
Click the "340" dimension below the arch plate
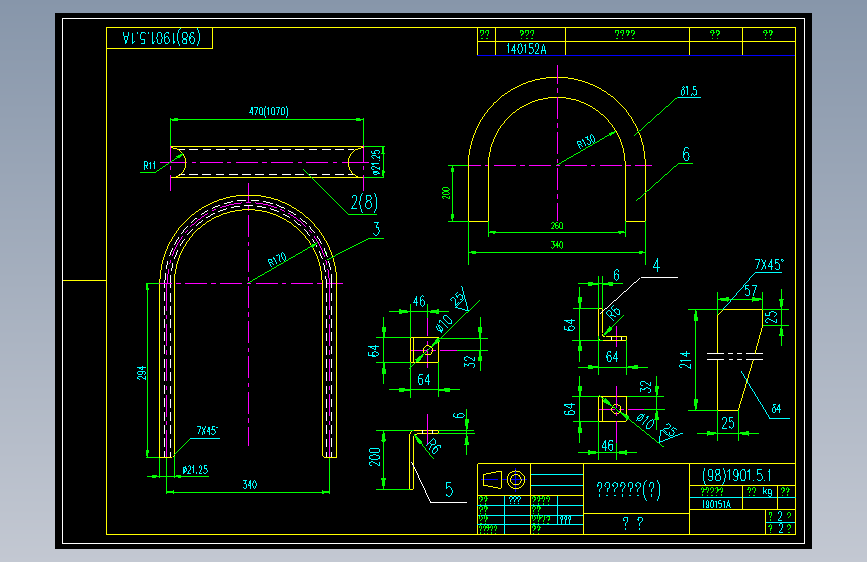point(557,245)
